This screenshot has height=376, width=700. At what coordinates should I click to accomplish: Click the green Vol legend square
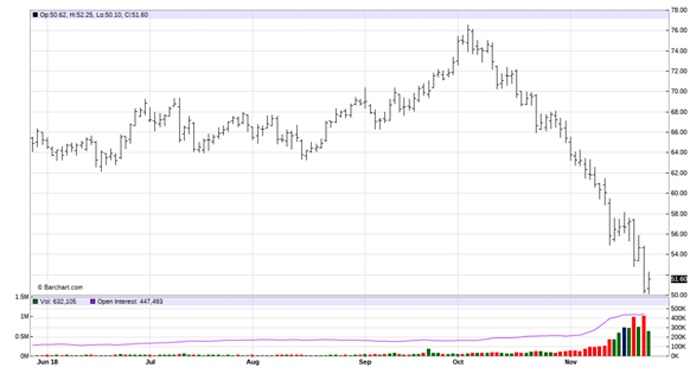[x=35, y=301]
